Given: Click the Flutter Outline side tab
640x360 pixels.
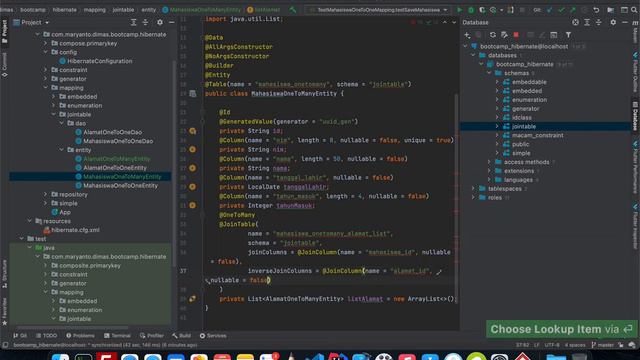Looking at the screenshot, I should (635, 72).
